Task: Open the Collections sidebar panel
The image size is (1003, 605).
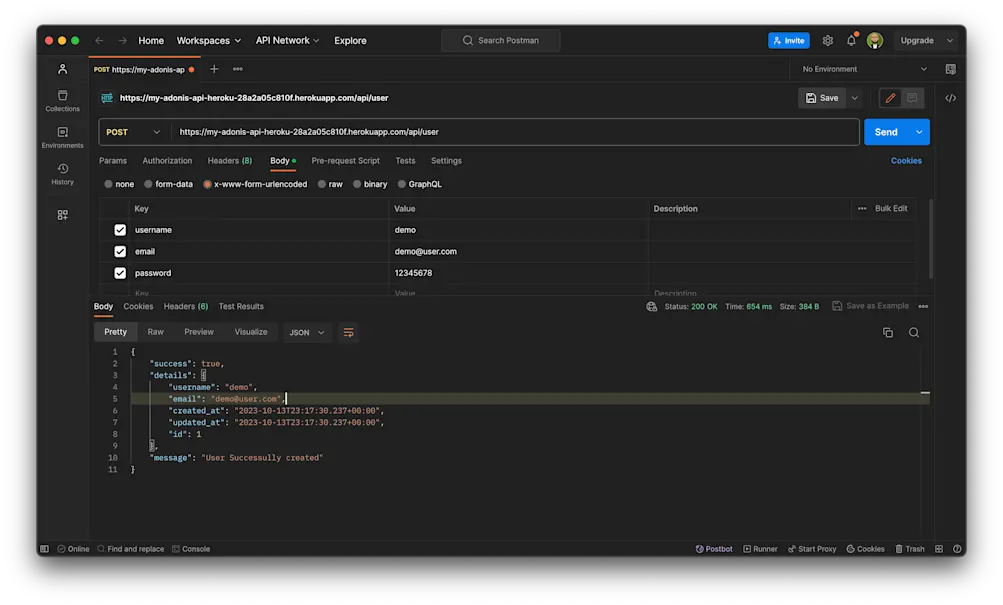Action: (62, 96)
